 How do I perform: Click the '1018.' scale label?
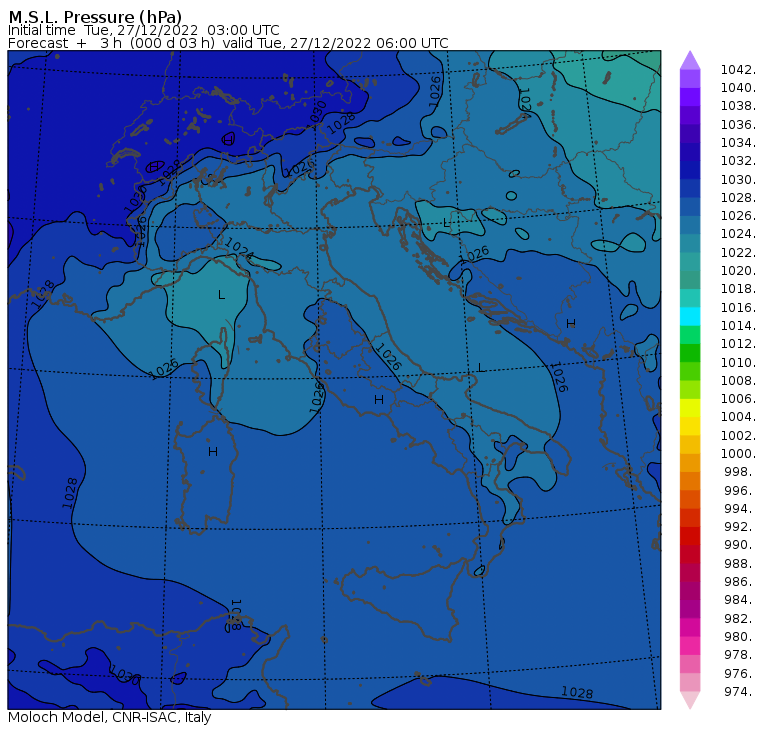click(x=738, y=289)
